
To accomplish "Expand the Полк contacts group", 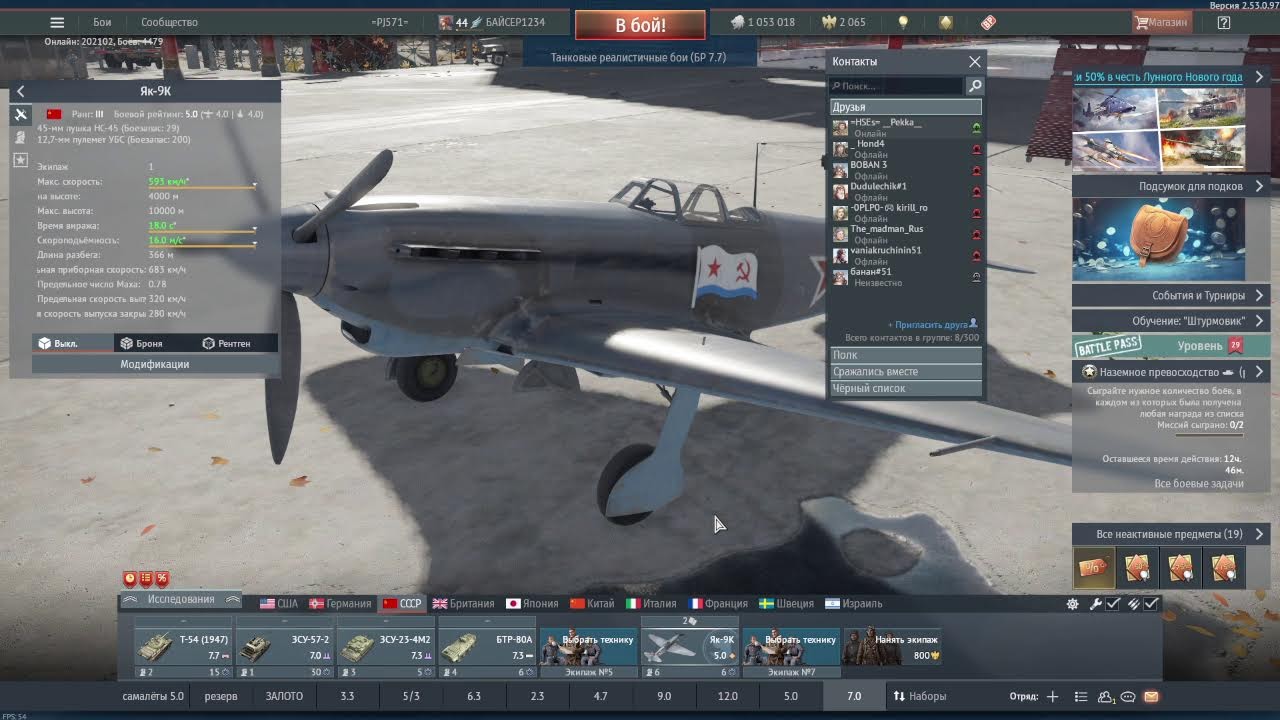I will pos(906,355).
